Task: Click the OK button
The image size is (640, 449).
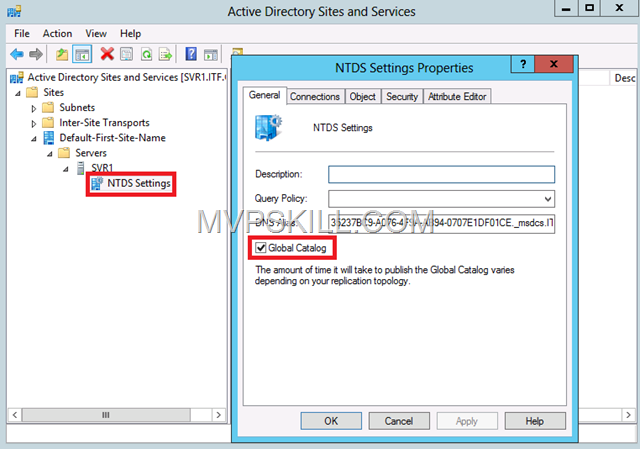Action: 330,421
